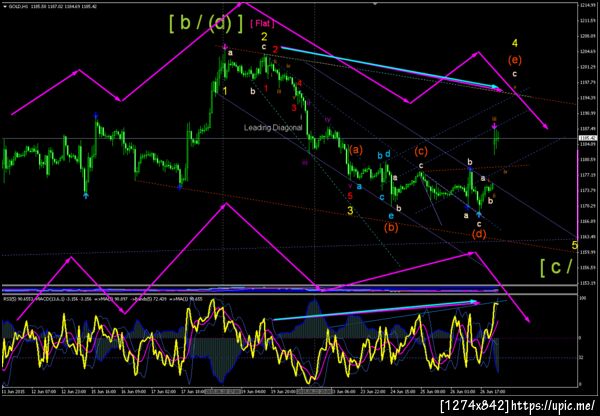Screen dimensions: 600x416
Task: Click the '17 Jun 02:00' time axis label
Action: [x=162, y=392]
